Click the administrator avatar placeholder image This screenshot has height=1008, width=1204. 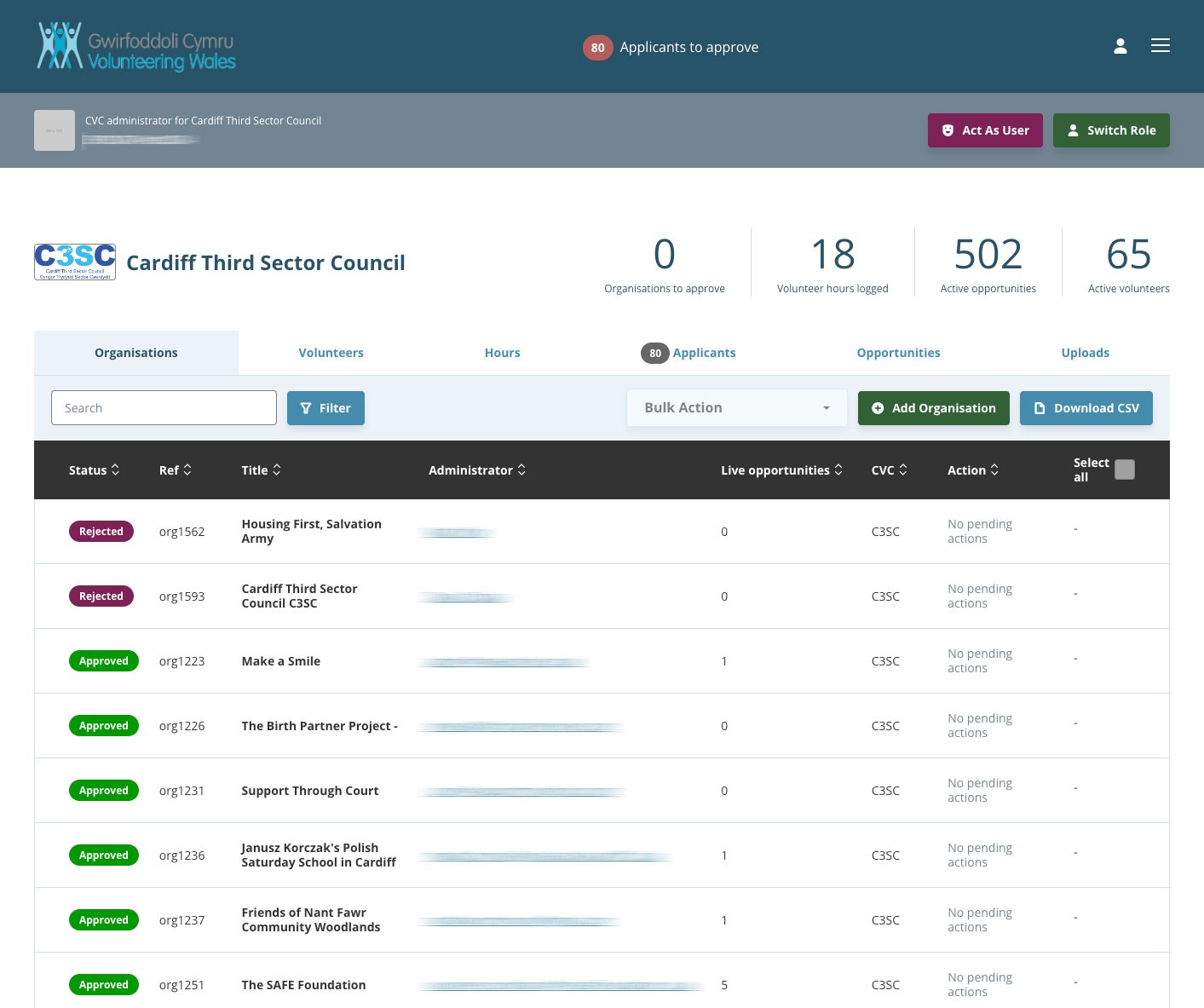pyautogui.click(x=55, y=130)
